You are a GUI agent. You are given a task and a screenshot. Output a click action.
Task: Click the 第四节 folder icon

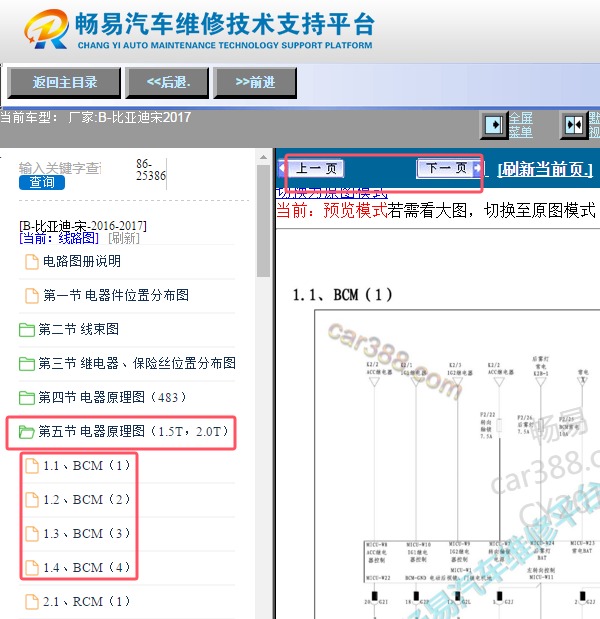coord(26,398)
